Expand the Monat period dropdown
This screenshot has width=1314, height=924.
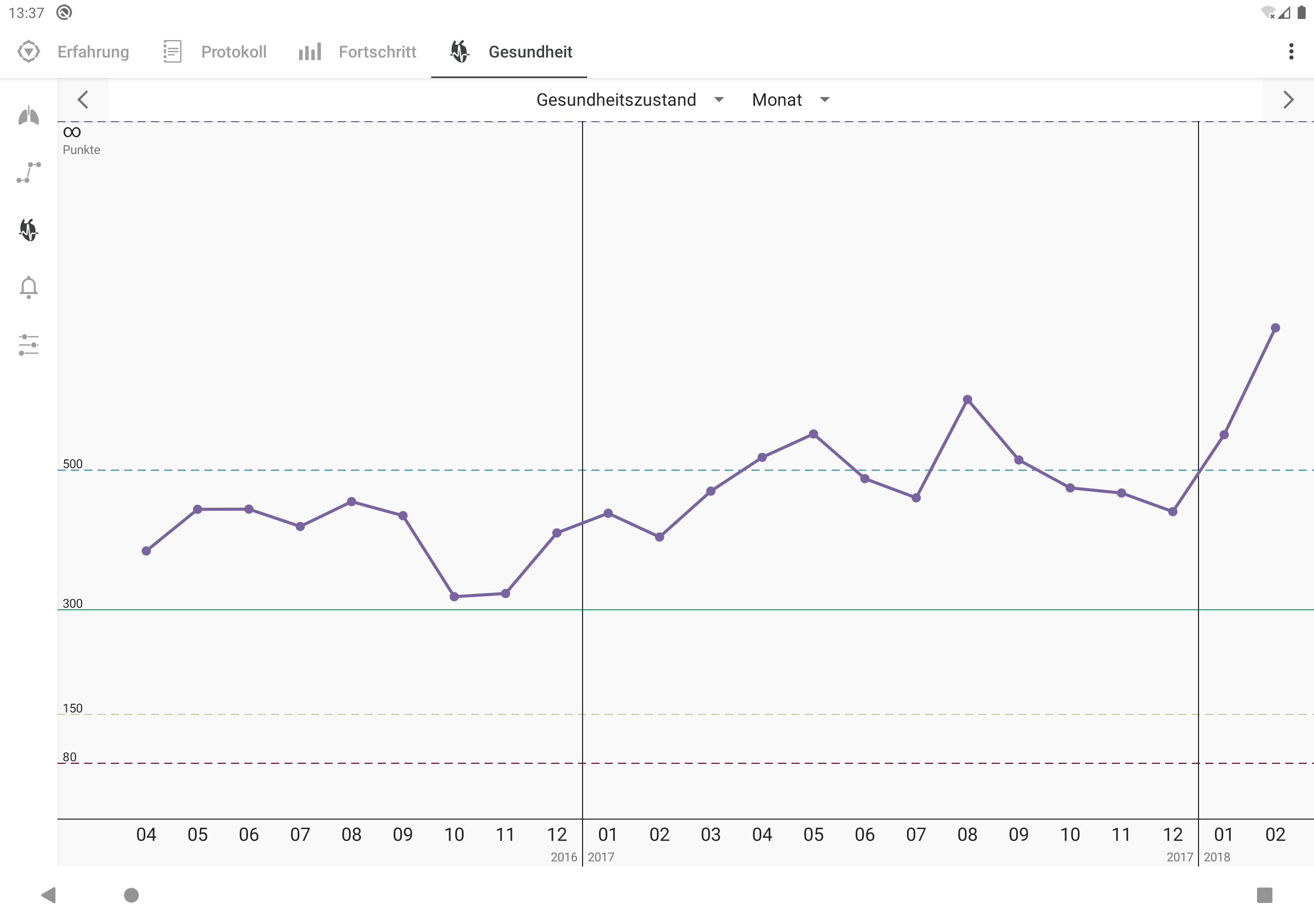790,100
